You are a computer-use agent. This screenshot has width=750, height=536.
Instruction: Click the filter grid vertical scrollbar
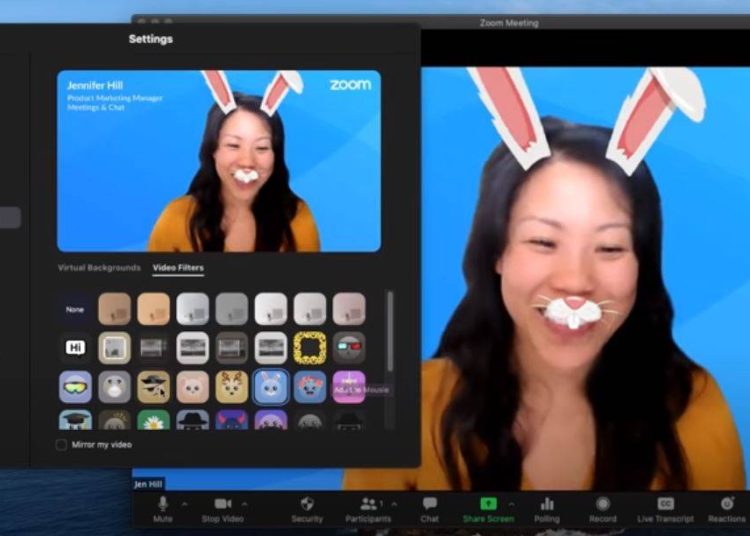click(390, 331)
